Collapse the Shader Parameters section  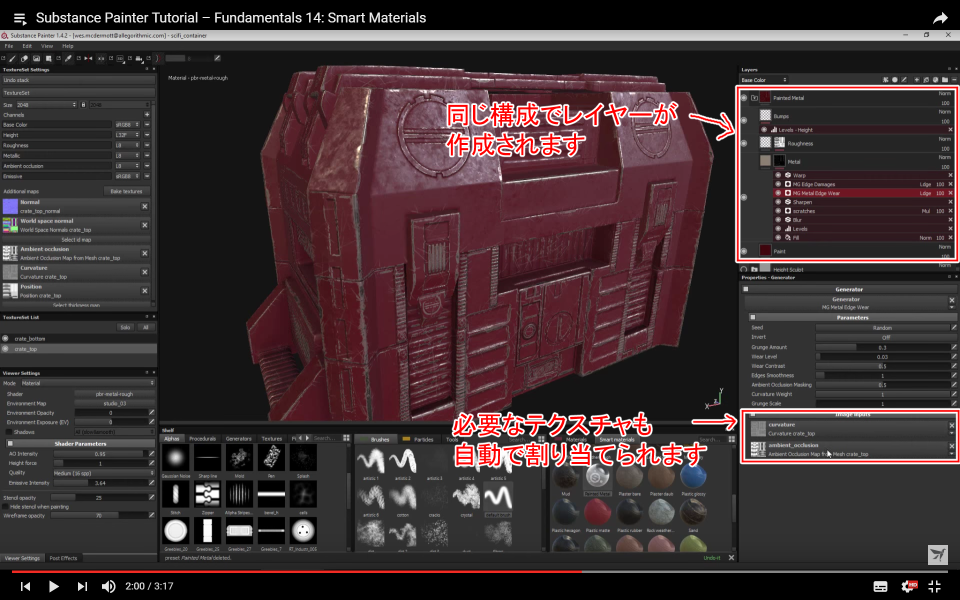tap(10, 443)
